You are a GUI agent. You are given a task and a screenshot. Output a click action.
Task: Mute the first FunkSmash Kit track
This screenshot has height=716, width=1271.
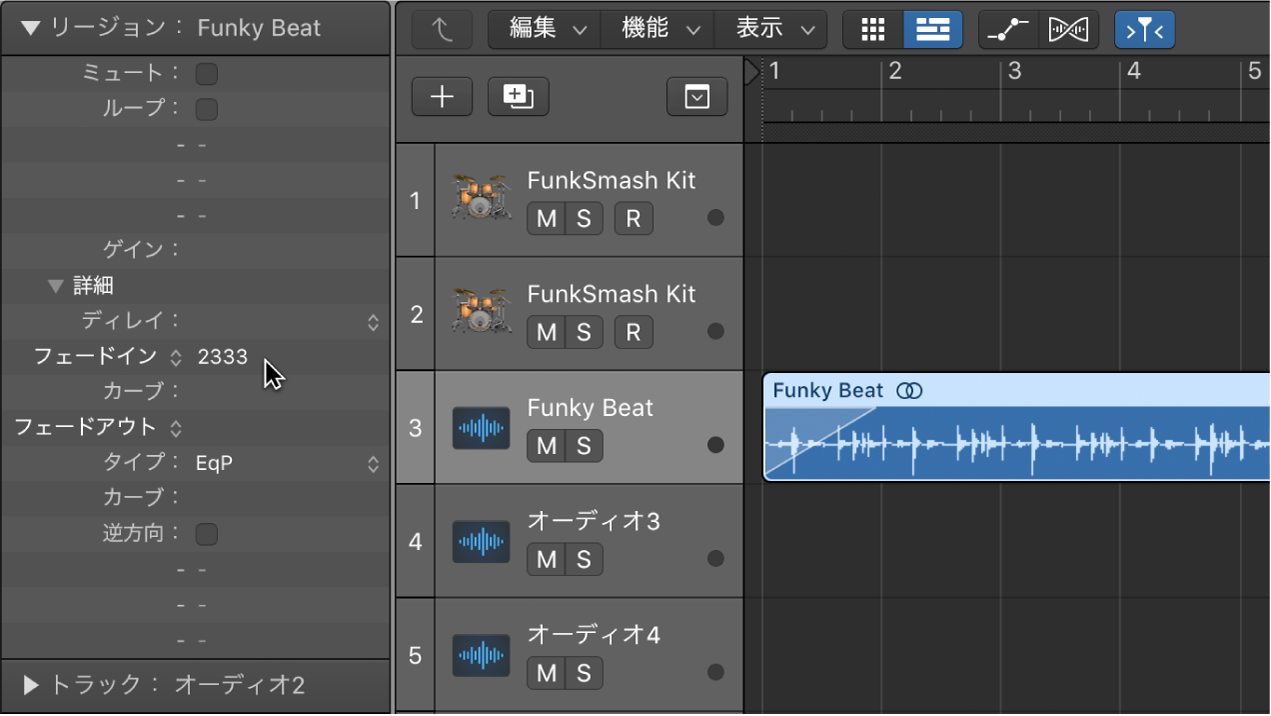[546, 218]
